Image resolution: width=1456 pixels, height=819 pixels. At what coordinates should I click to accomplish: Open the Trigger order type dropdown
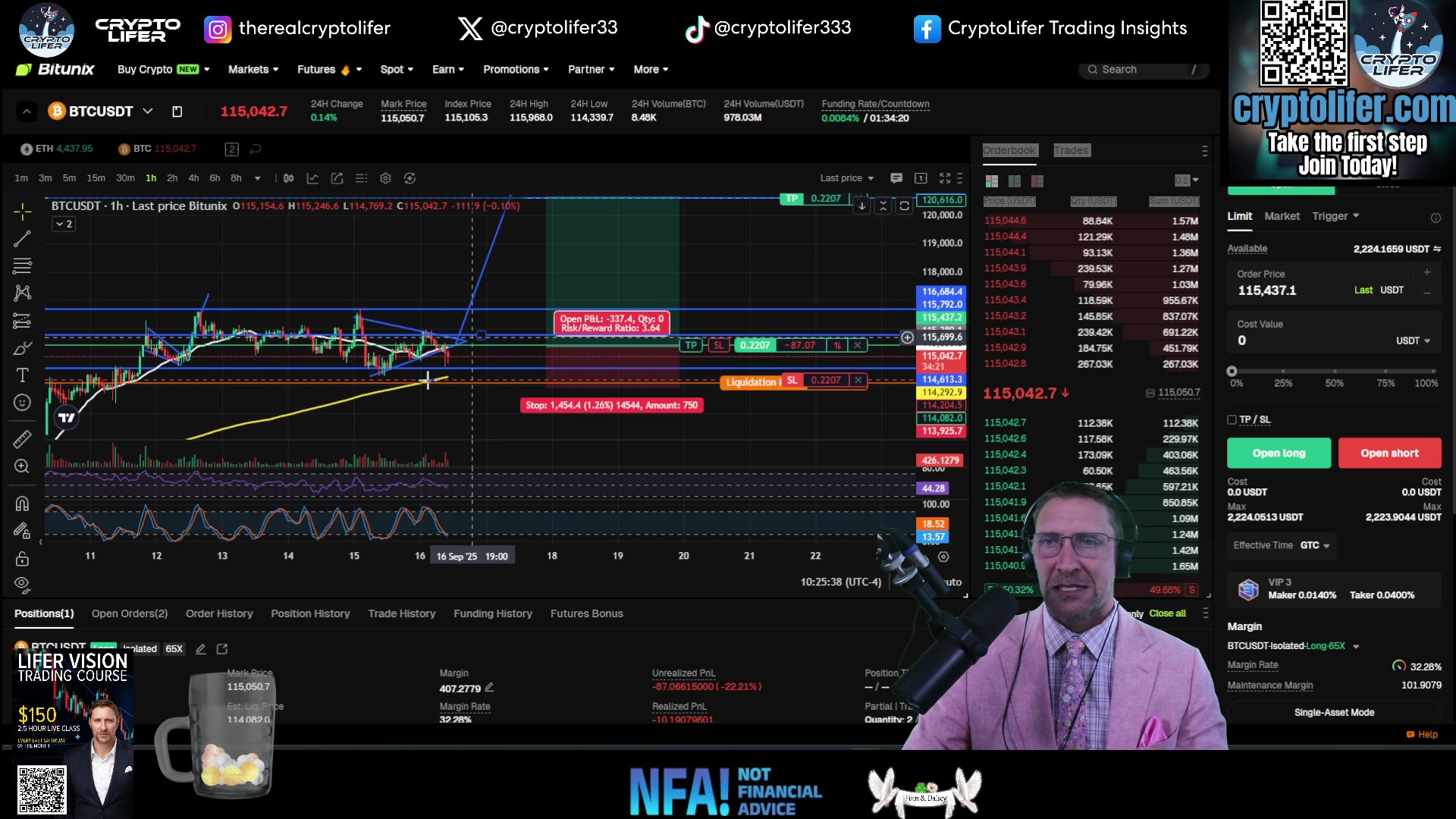[1336, 216]
